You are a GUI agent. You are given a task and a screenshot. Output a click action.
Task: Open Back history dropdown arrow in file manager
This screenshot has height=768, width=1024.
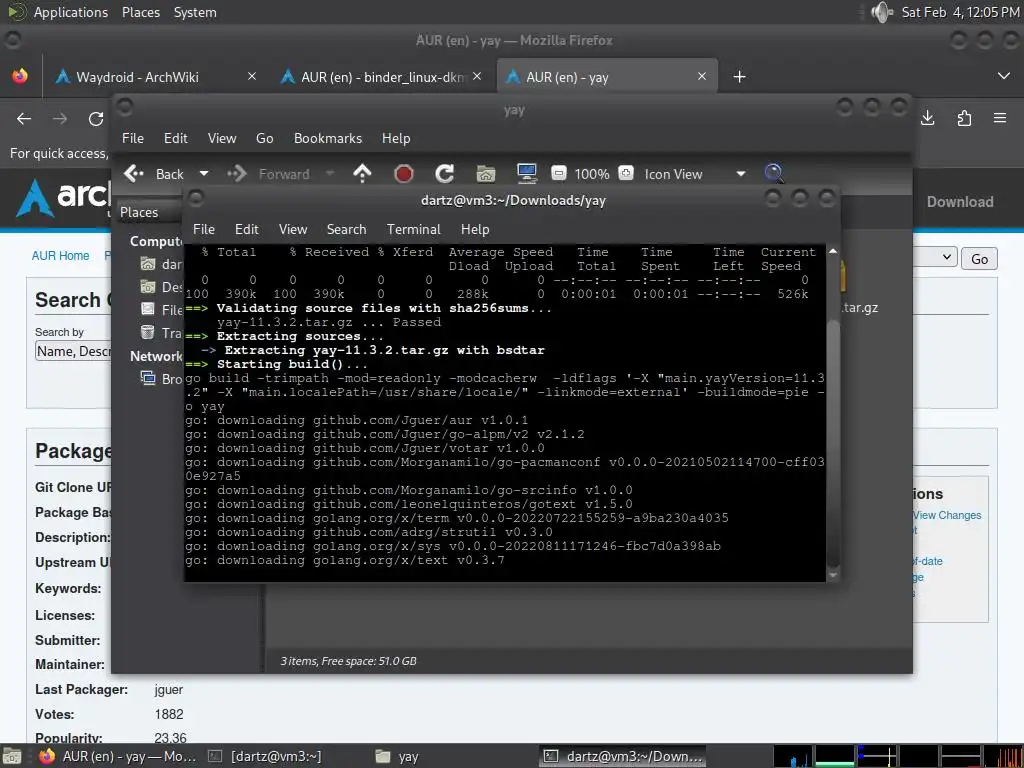coord(204,174)
